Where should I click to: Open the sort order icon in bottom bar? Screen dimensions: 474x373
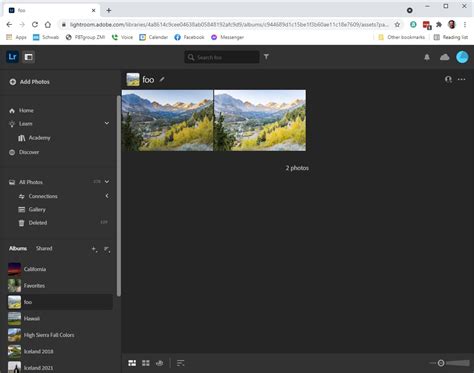[180, 363]
